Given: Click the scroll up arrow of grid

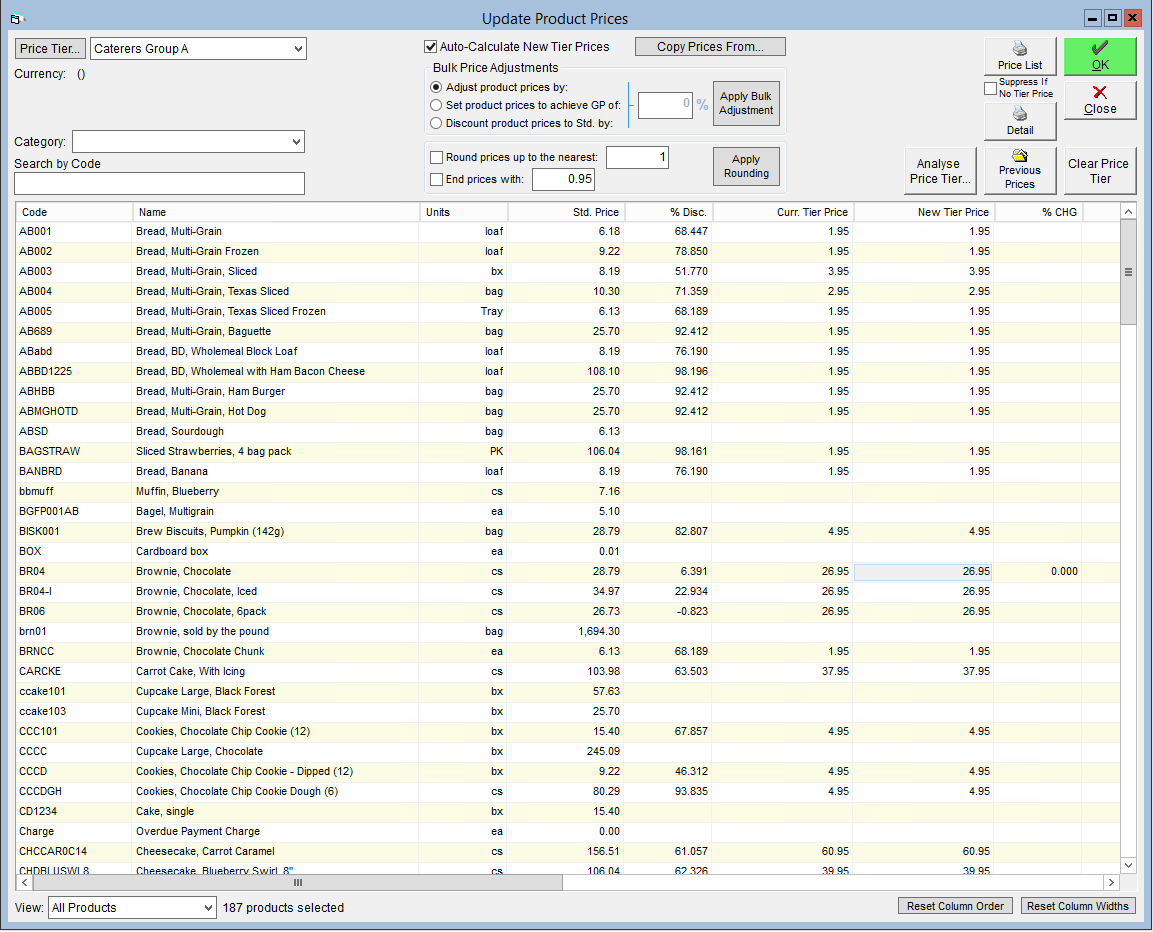Looking at the screenshot, I should click(1128, 213).
